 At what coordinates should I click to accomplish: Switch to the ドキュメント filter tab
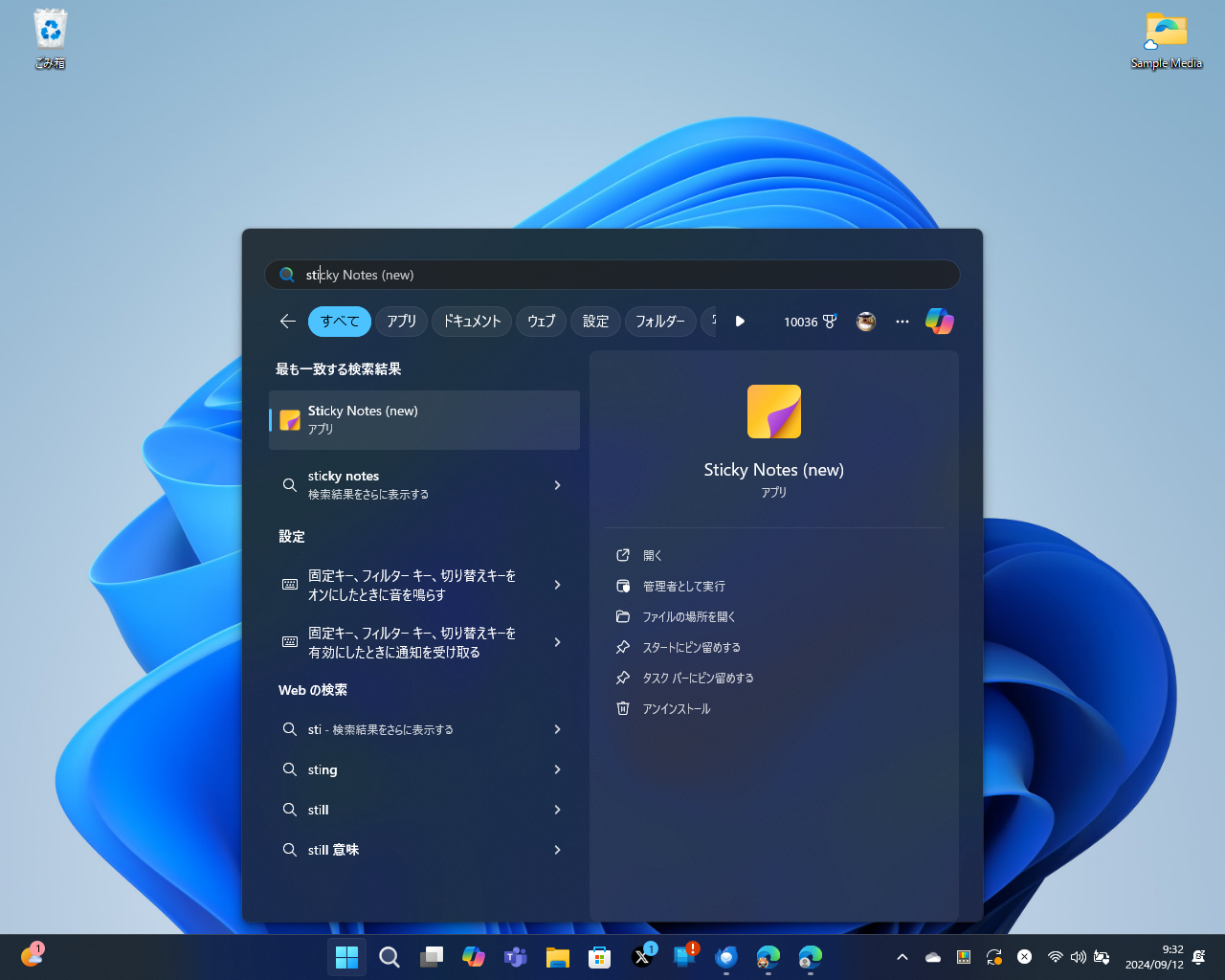coord(472,322)
